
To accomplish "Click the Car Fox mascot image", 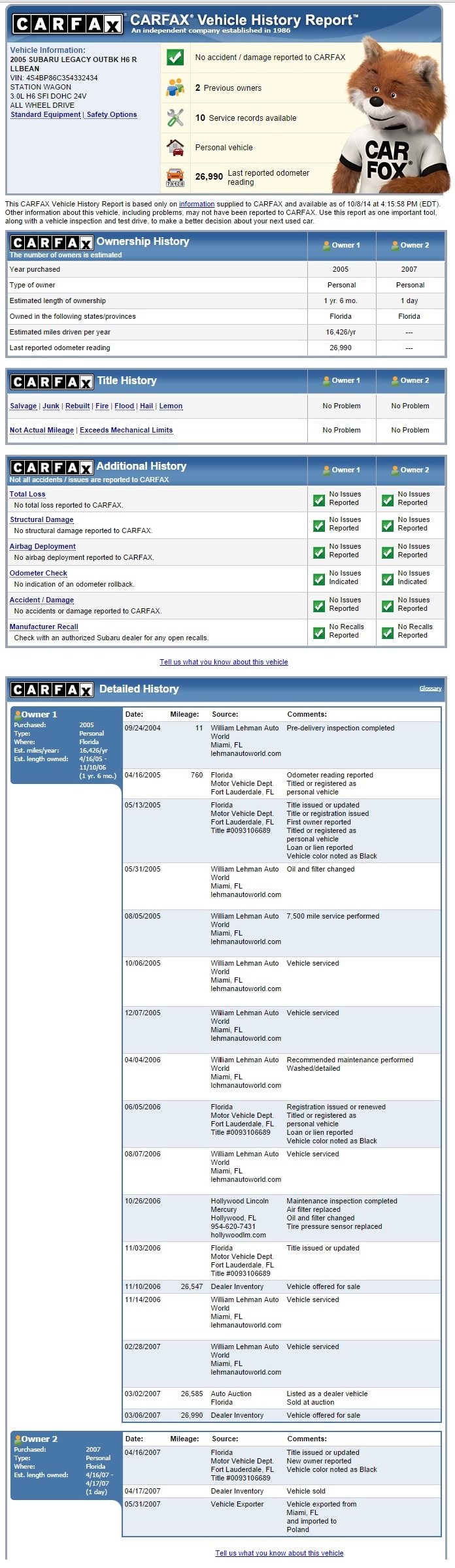I will click(x=392, y=114).
